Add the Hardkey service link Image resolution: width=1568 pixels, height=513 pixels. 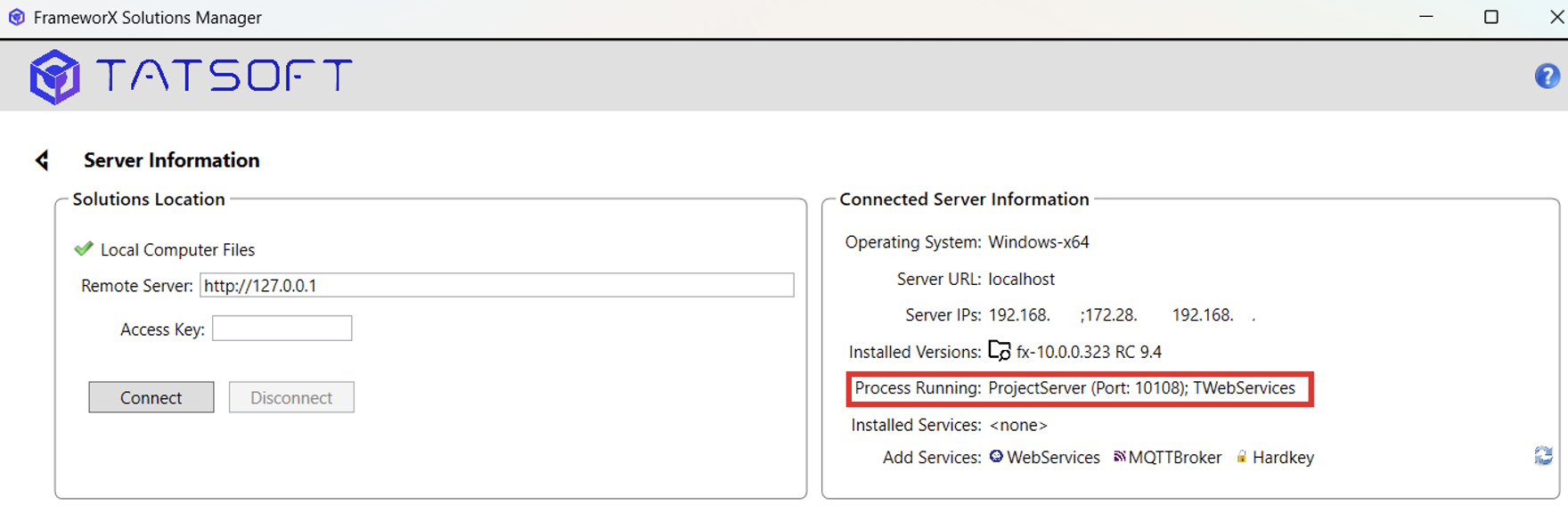pyautogui.click(x=1283, y=457)
